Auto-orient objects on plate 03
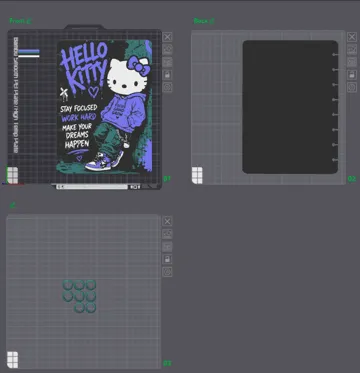The image size is (360, 373). click(167, 234)
